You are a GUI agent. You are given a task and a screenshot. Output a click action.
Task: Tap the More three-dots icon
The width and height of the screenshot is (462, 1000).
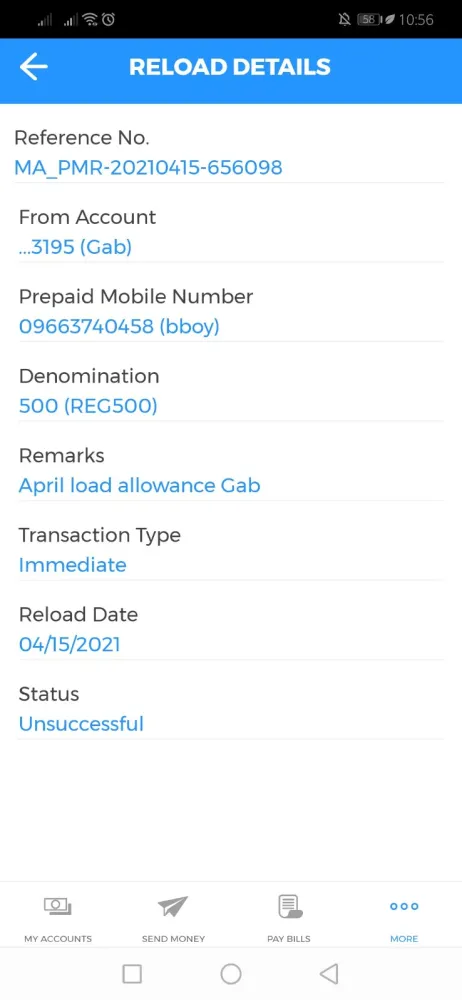(x=404, y=906)
